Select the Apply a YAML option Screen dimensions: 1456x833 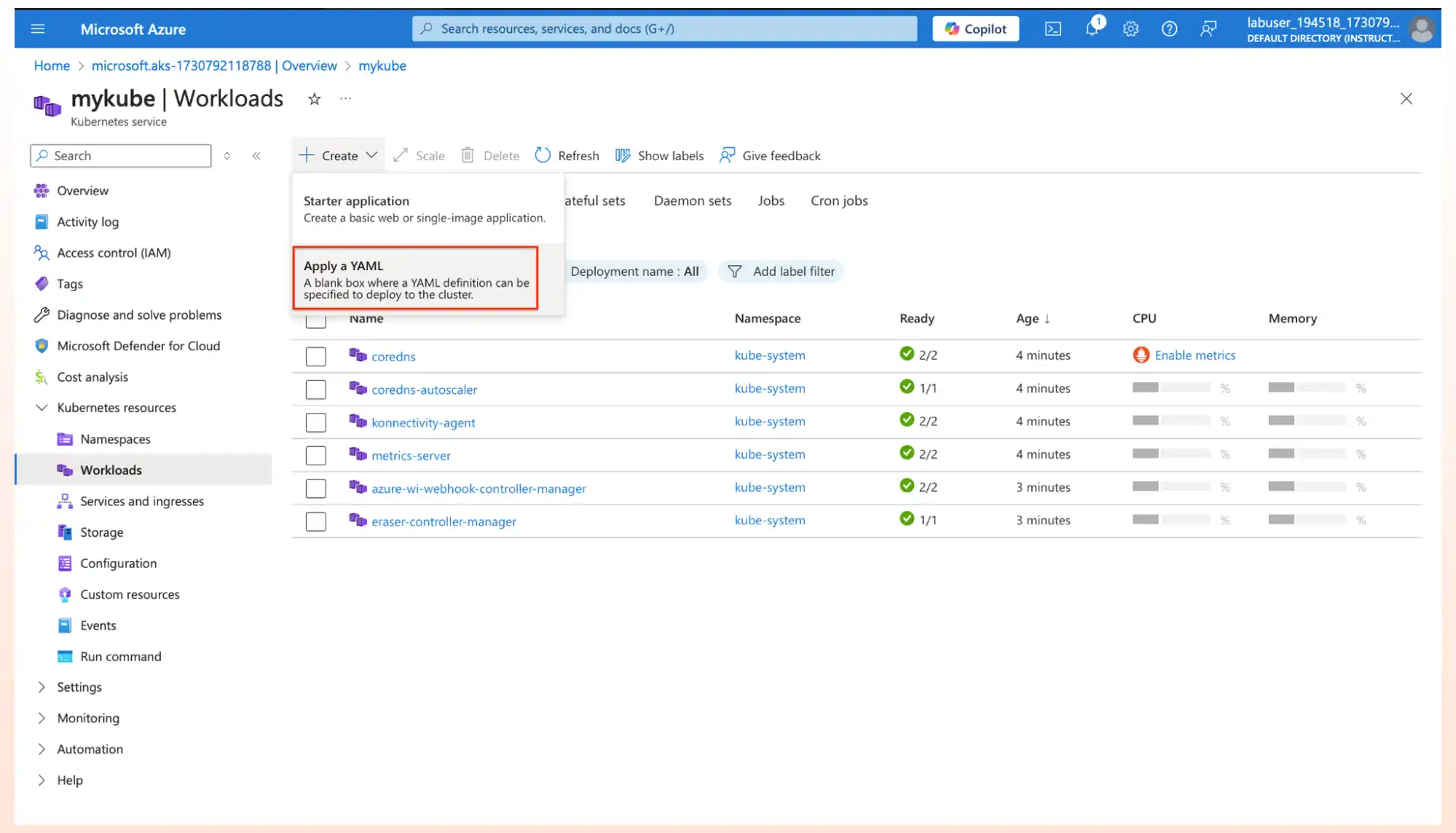coord(416,279)
